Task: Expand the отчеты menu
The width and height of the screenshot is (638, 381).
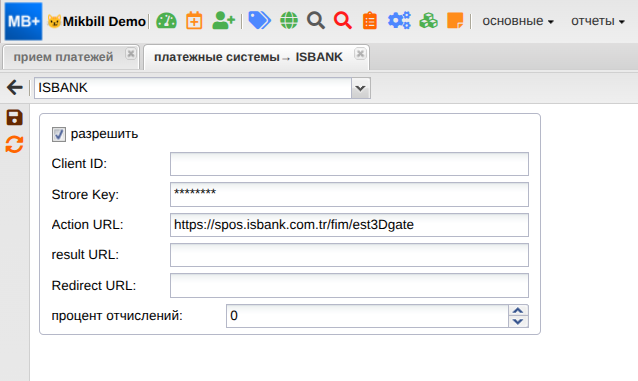Action: click(x=598, y=21)
